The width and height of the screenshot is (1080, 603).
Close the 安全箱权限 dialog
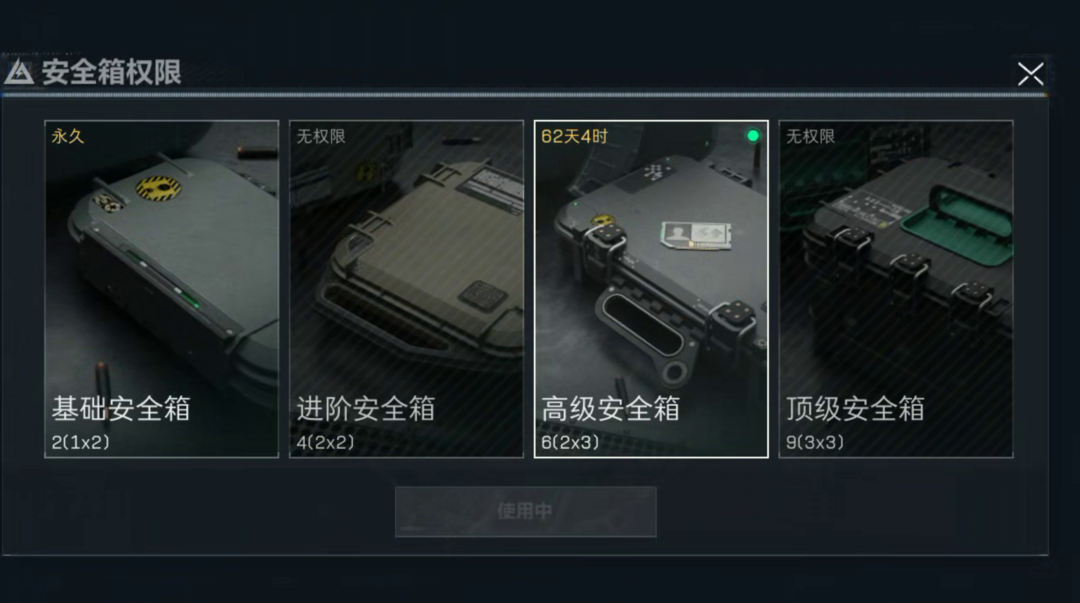(x=1030, y=74)
